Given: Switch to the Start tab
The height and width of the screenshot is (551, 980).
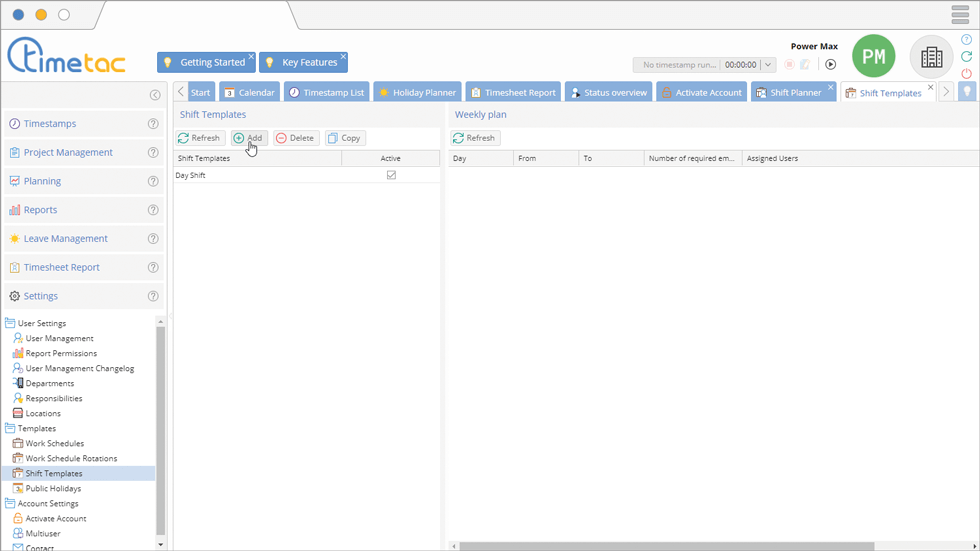Looking at the screenshot, I should (200, 92).
